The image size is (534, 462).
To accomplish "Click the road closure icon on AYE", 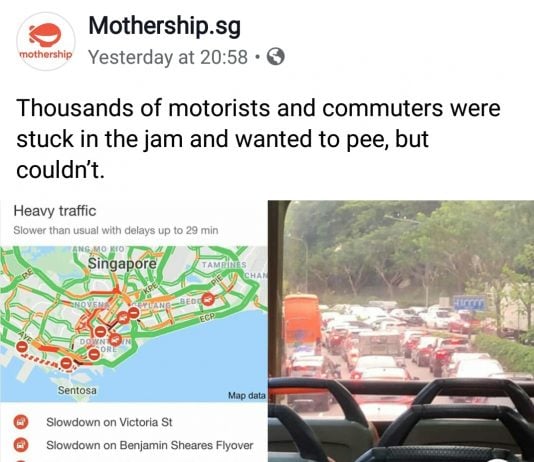I will [22, 347].
